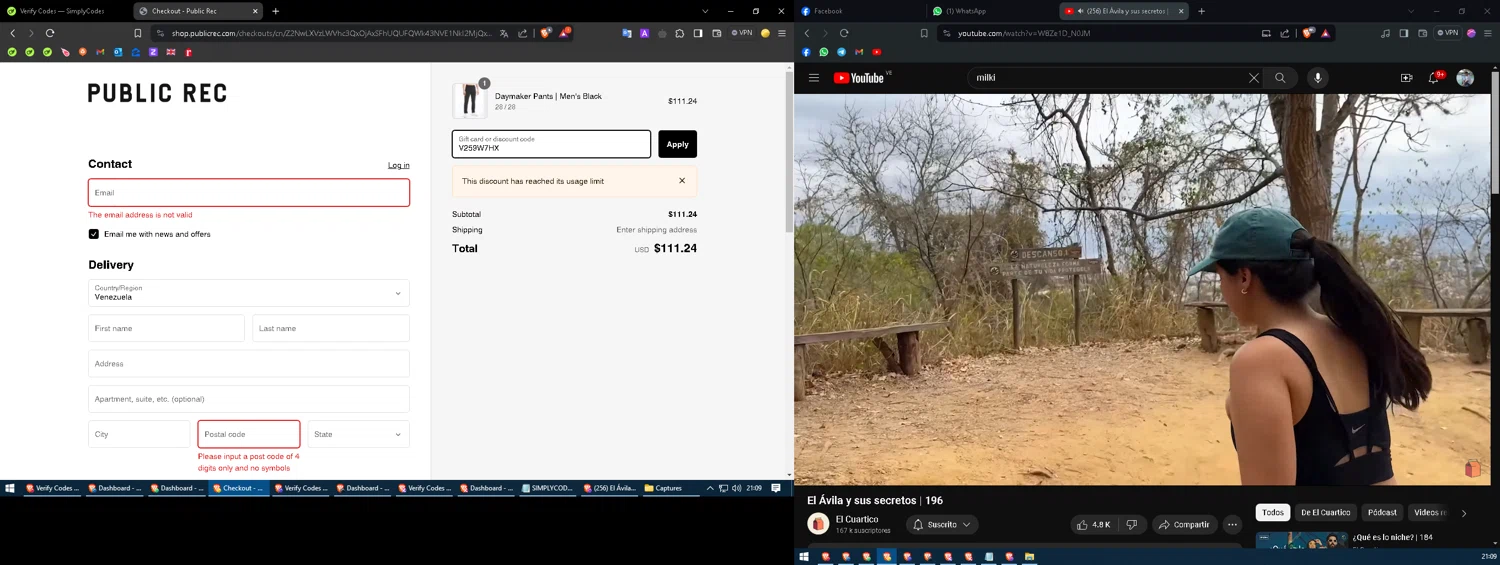Select the Todos filter chip
Image resolution: width=1500 pixels, height=565 pixels.
coord(1273,513)
